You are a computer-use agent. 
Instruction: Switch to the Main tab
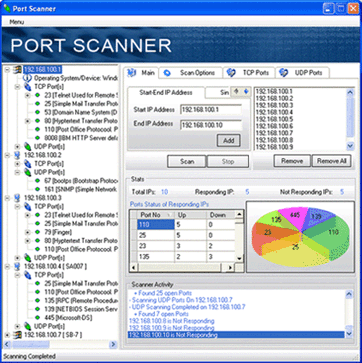[141, 73]
